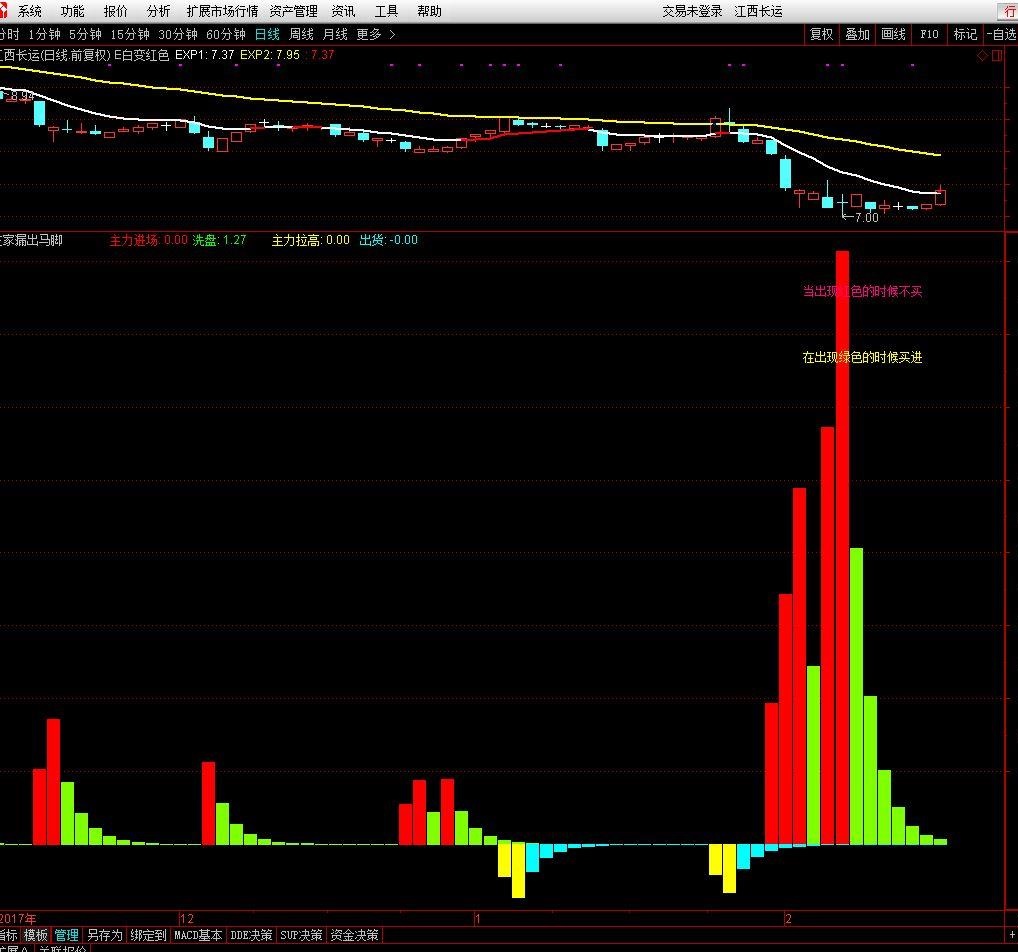Click the 出货: -0.00 label
The image size is (1018, 952).
coord(389,240)
